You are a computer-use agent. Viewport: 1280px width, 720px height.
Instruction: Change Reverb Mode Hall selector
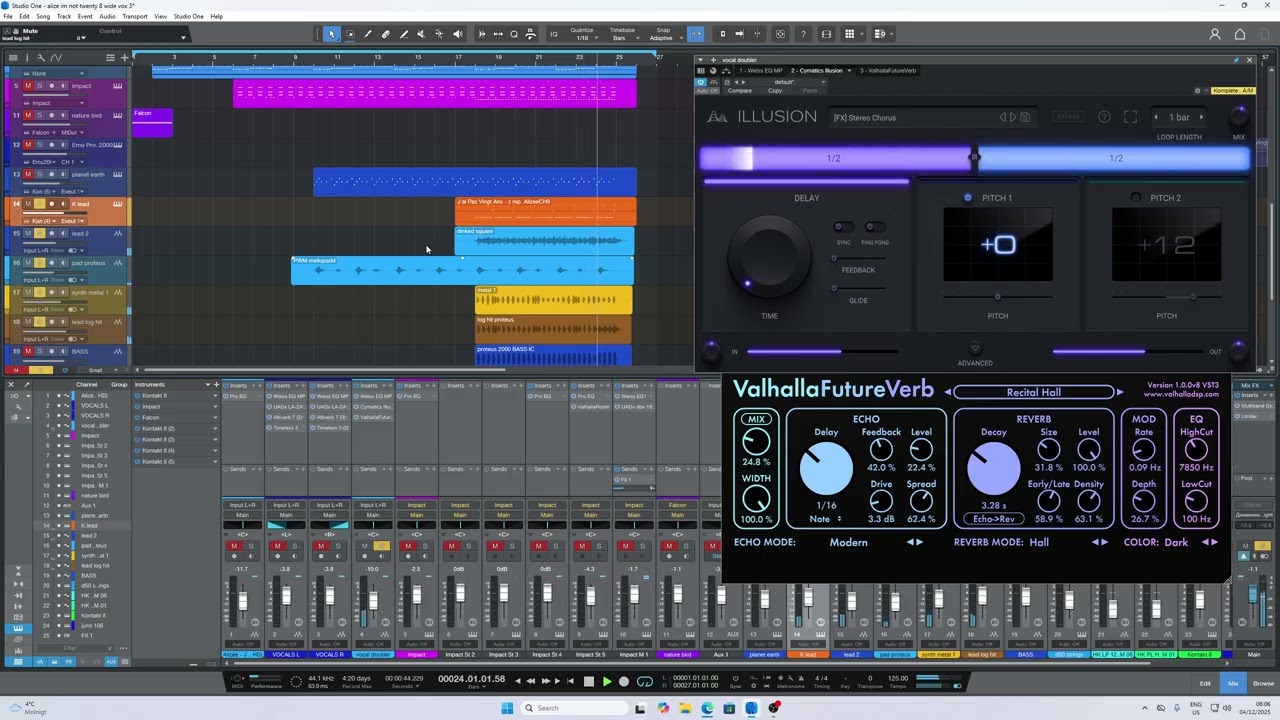click(1040, 542)
